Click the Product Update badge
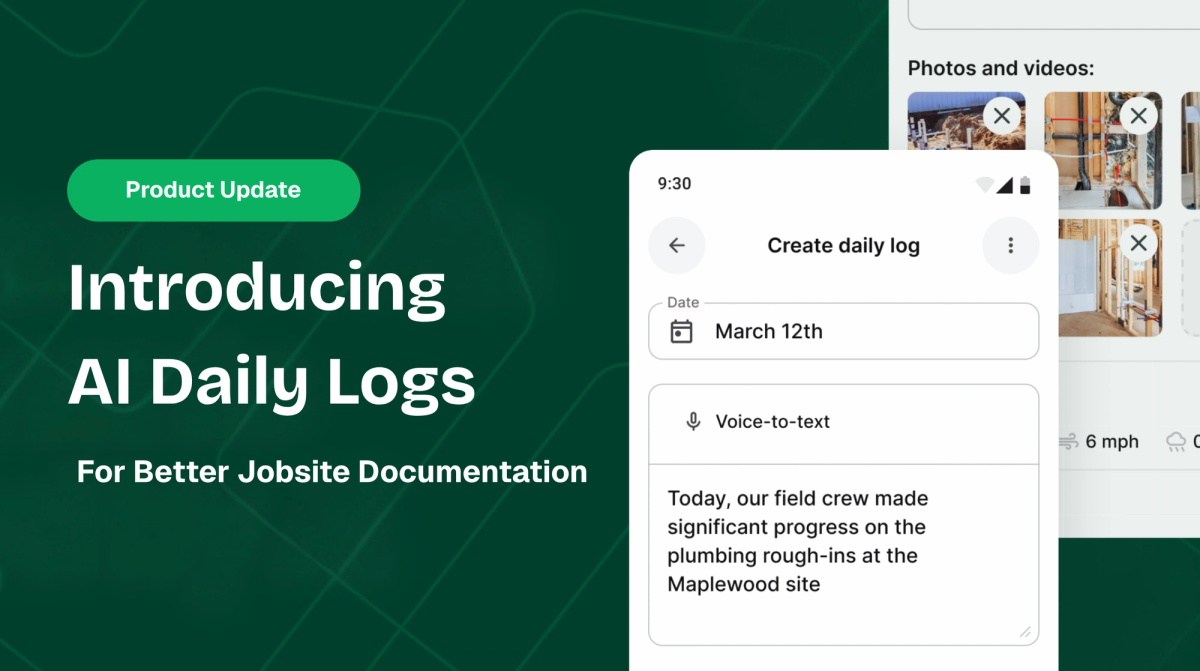The height and width of the screenshot is (671, 1200). [213, 190]
